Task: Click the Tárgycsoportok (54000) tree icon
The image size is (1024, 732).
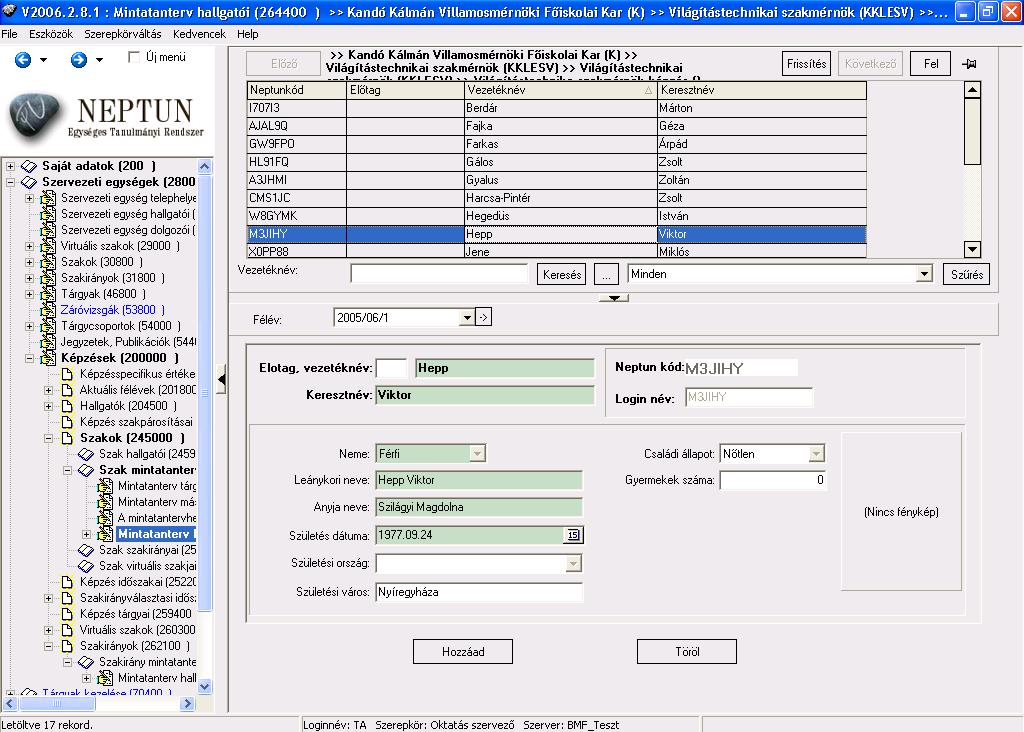Action: click(x=48, y=326)
